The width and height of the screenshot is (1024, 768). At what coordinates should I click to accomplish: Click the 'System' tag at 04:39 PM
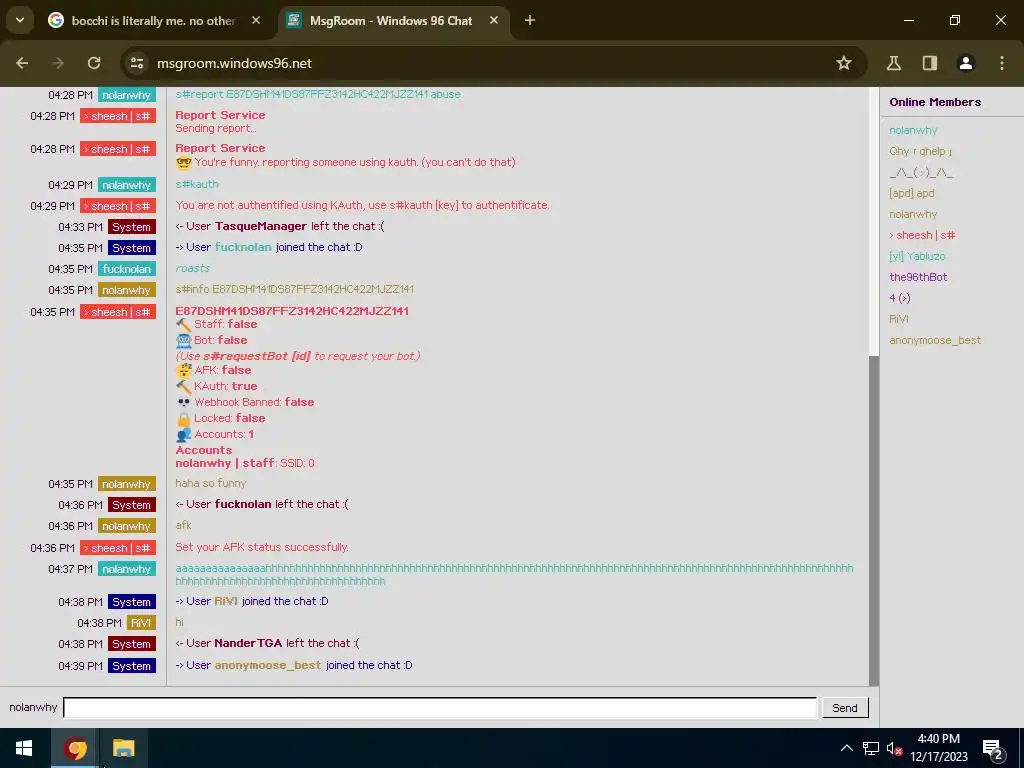click(x=132, y=666)
